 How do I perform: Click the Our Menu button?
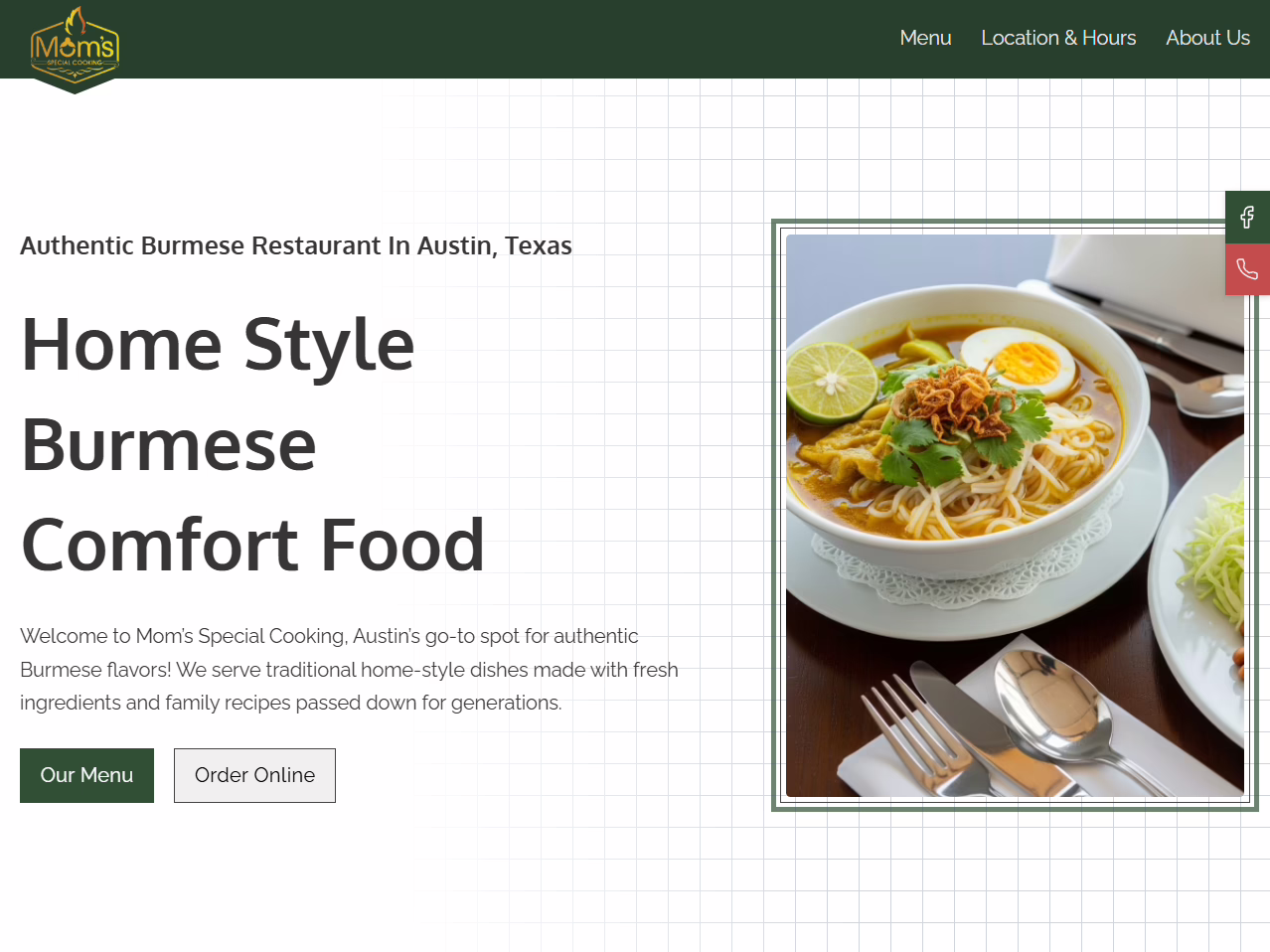click(x=86, y=775)
